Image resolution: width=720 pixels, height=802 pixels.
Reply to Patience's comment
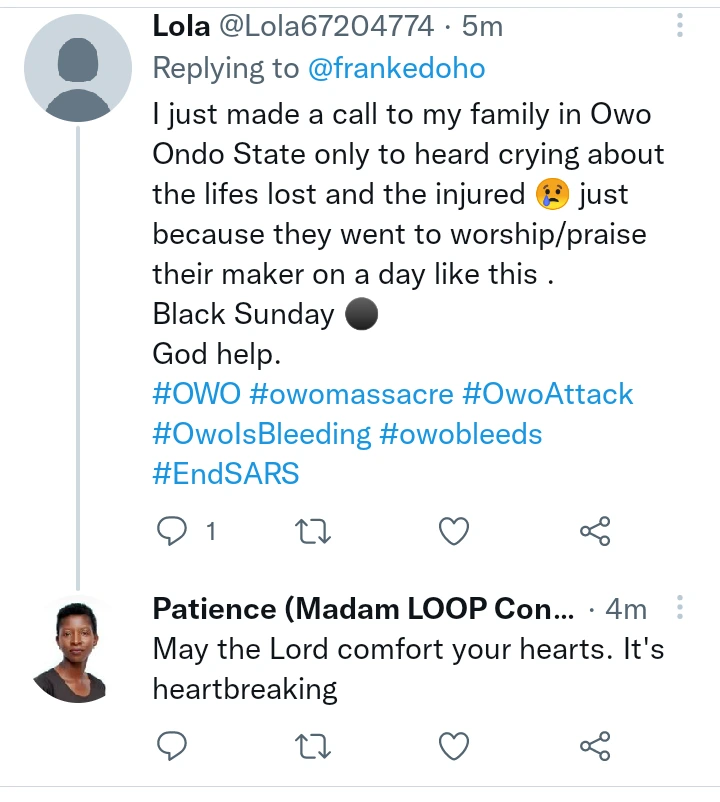click(x=173, y=745)
